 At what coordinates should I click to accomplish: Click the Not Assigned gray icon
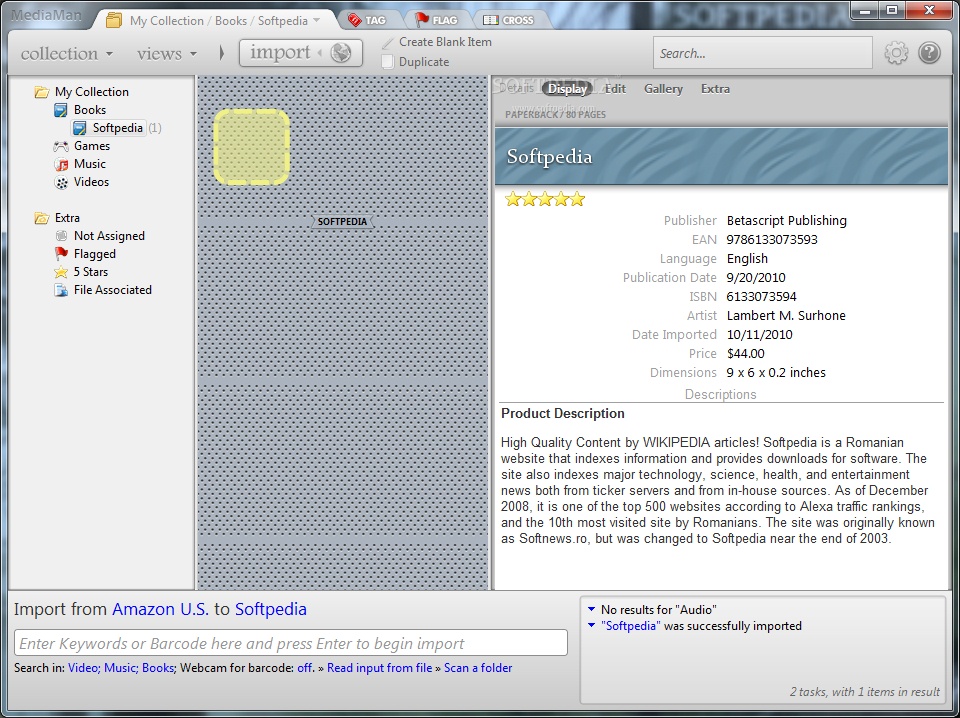[61, 236]
